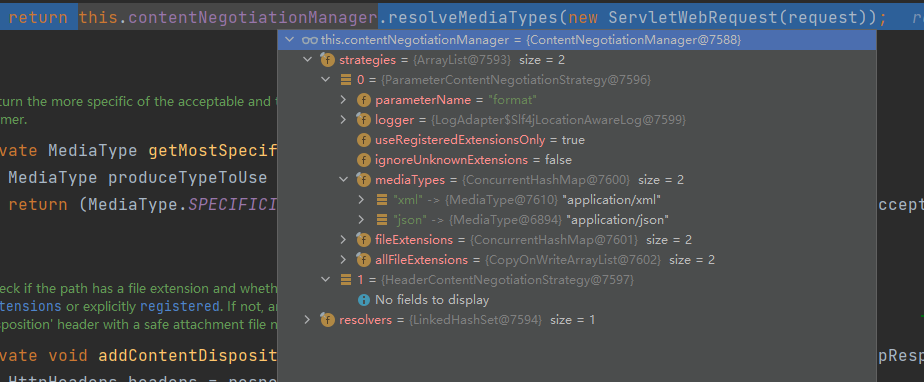This screenshot has height=382, width=924.
Task: Click the field icon beside fileExtensions
Action: 364,240
